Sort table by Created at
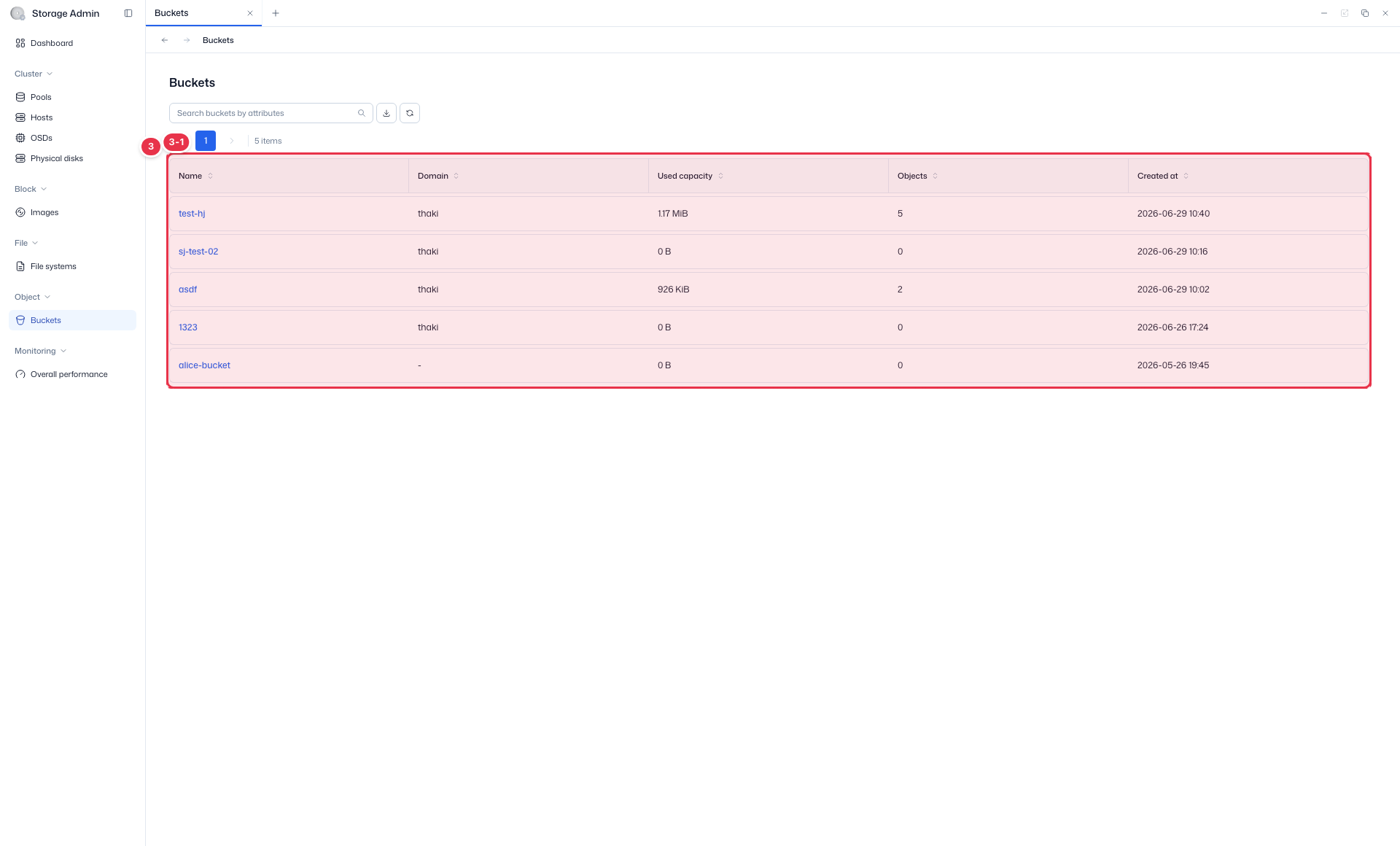 coord(1186,176)
